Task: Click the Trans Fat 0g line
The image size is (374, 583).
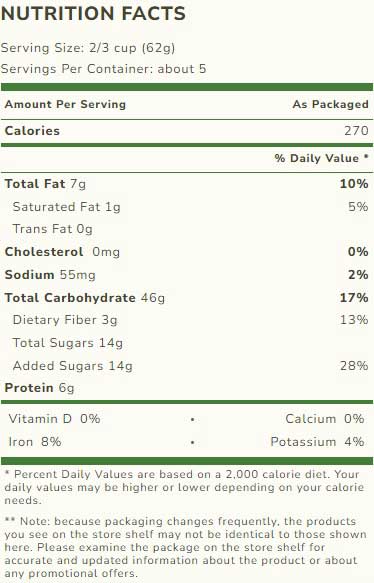Action: tap(52, 229)
